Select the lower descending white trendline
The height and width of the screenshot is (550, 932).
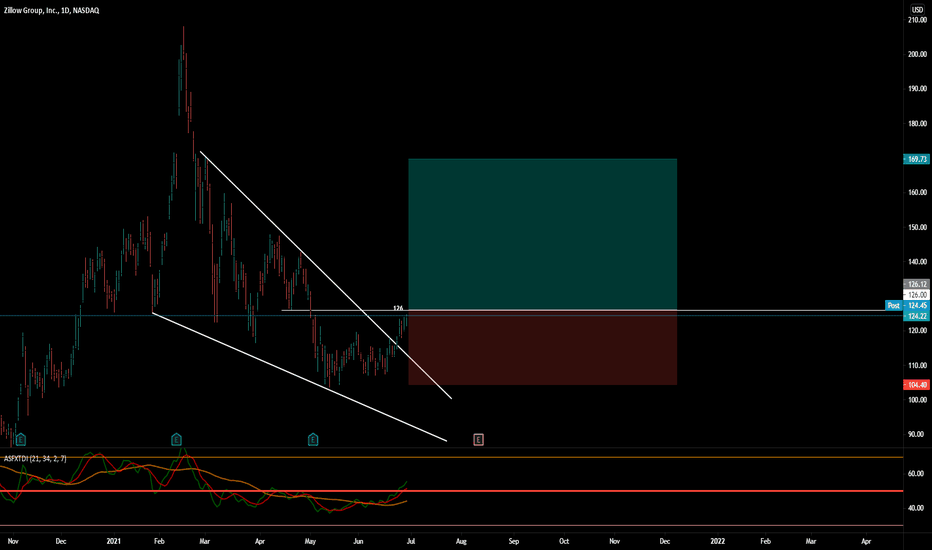click(x=300, y=377)
